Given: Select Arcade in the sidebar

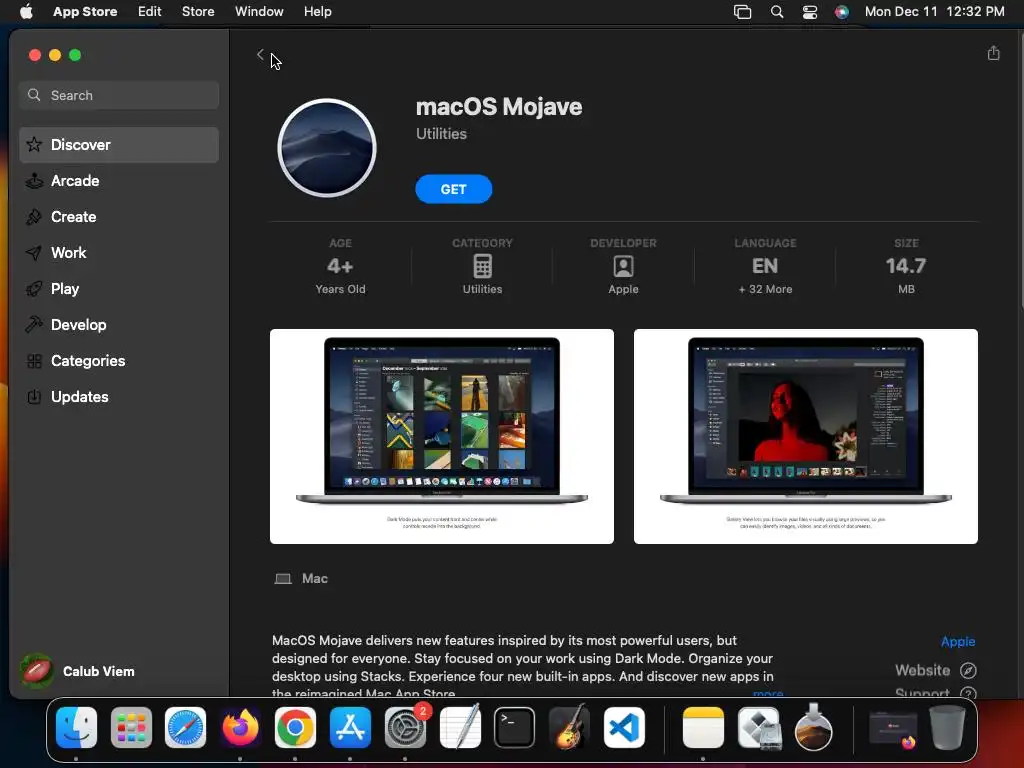Looking at the screenshot, I should click(119, 181).
